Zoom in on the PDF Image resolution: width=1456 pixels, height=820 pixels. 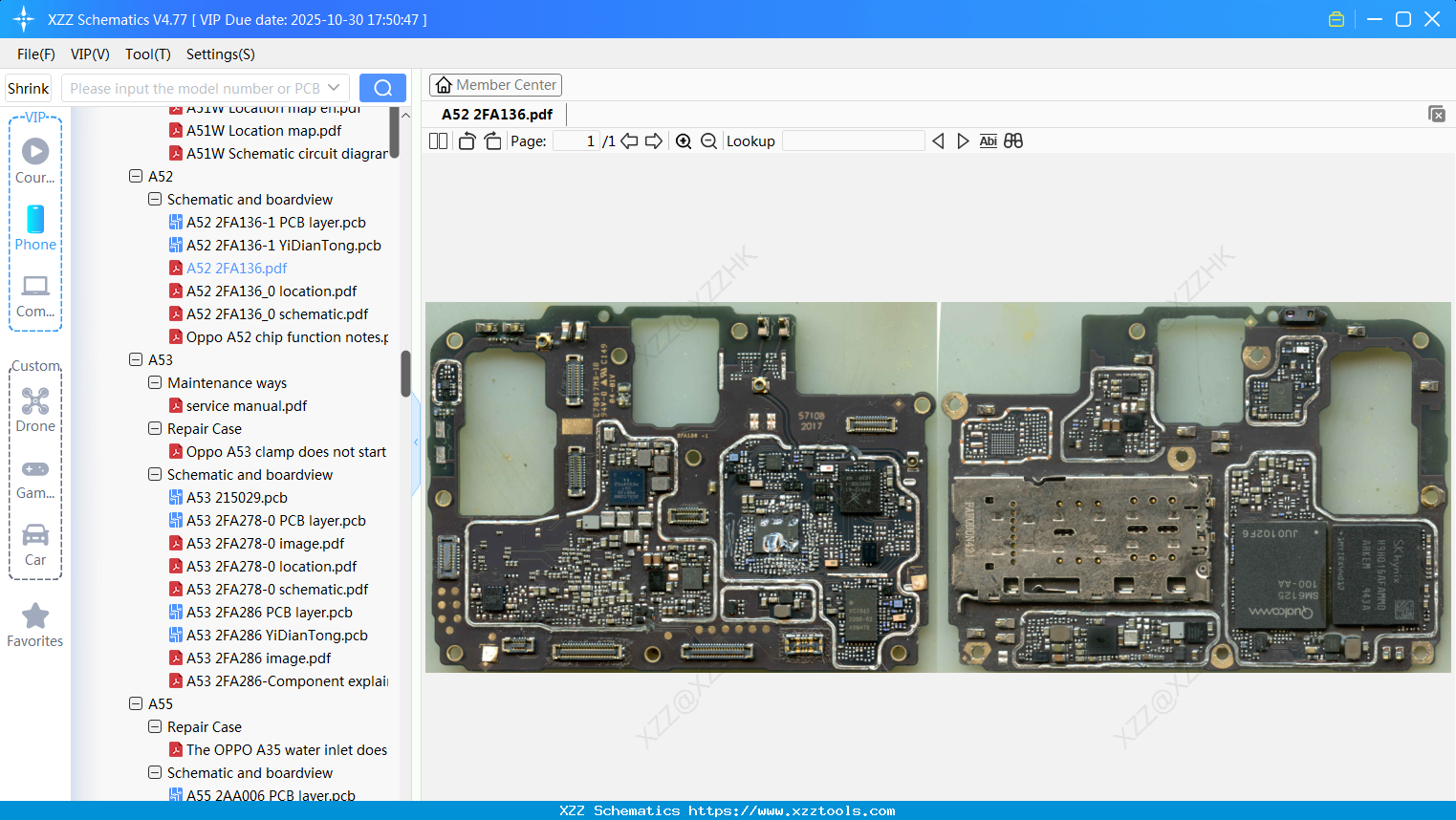tap(684, 141)
